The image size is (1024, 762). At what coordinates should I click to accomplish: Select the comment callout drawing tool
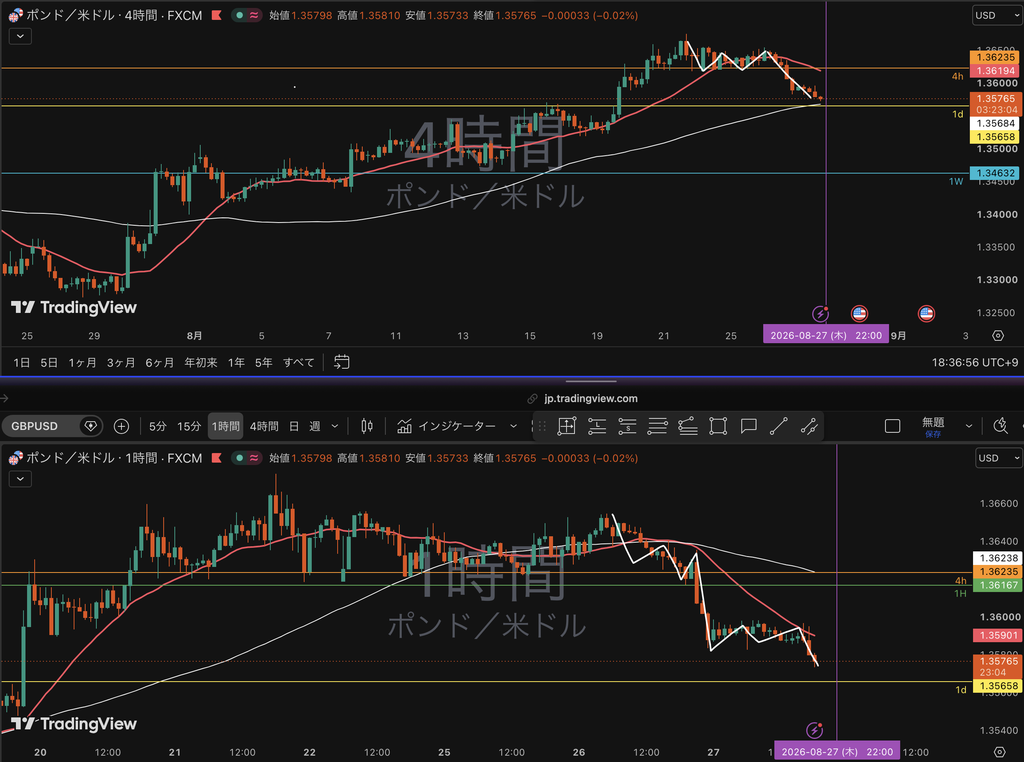(748, 426)
